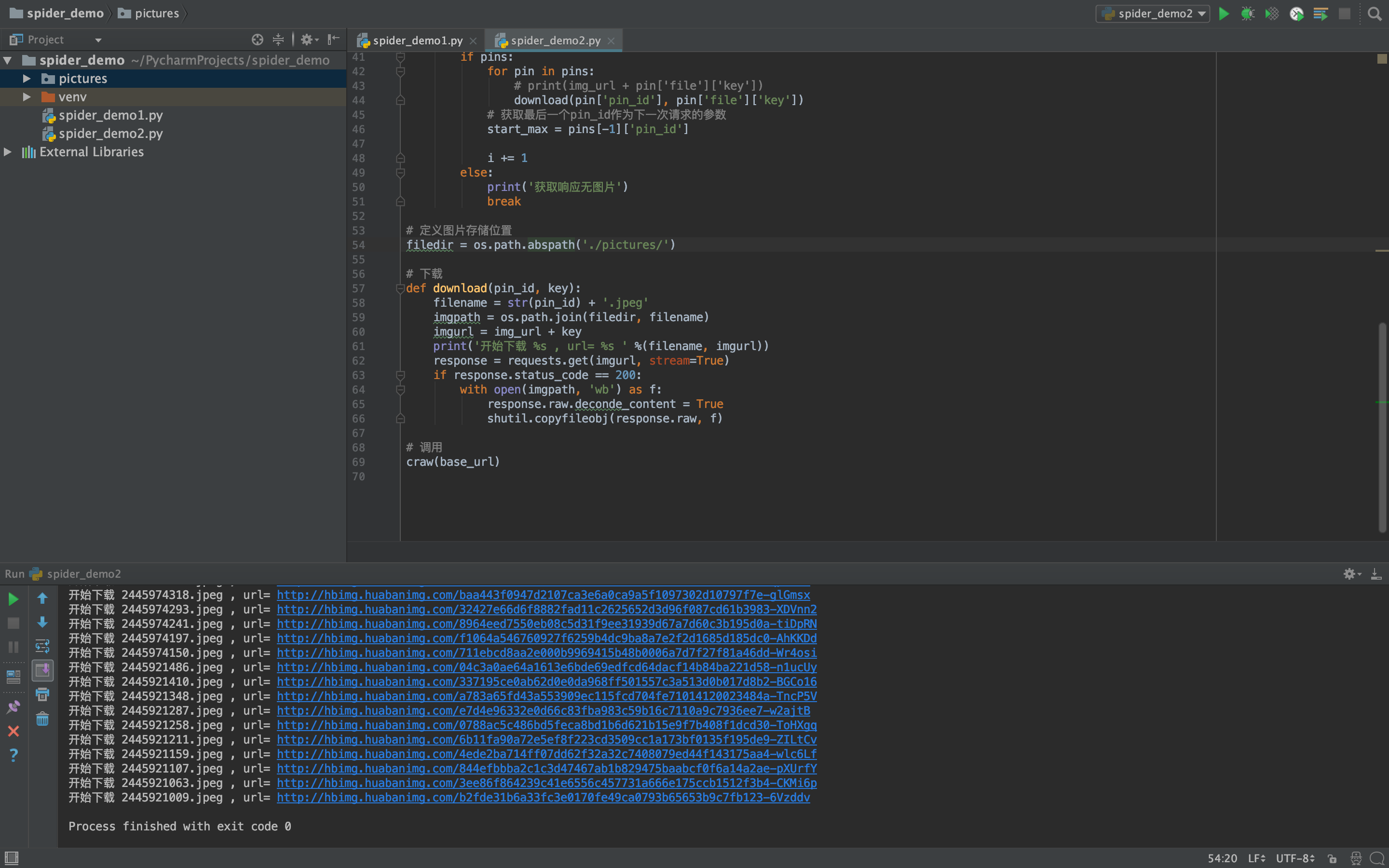Image resolution: width=1389 pixels, height=868 pixels.
Task: Open Search Everywhere magnifier icon
Action: (x=1374, y=14)
